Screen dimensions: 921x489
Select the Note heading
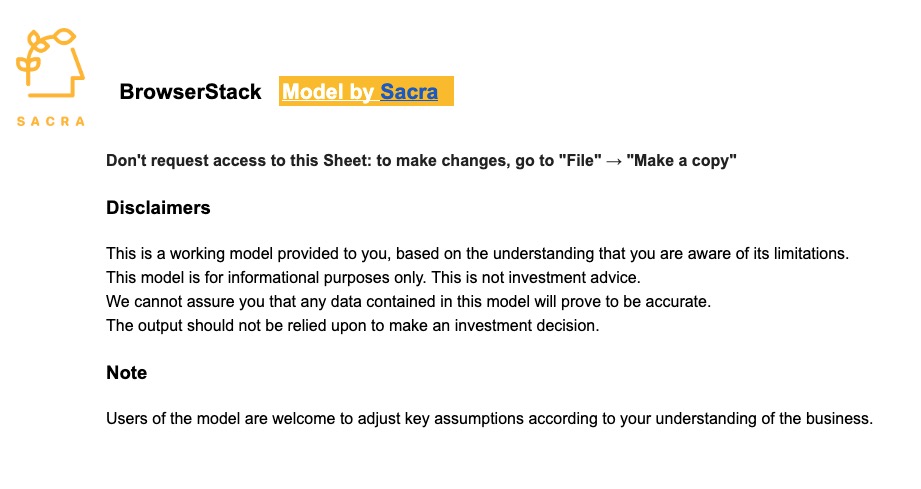coord(126,373)
